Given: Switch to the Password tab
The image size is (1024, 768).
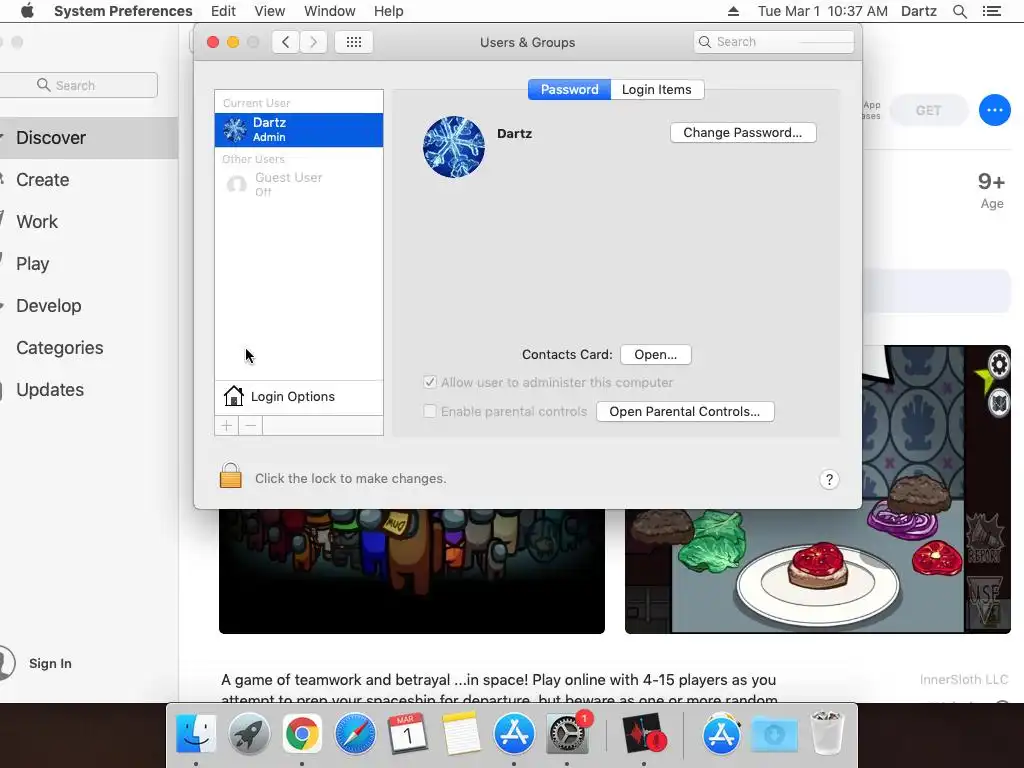Looking at the screenshot, I should tap(569, 89).
